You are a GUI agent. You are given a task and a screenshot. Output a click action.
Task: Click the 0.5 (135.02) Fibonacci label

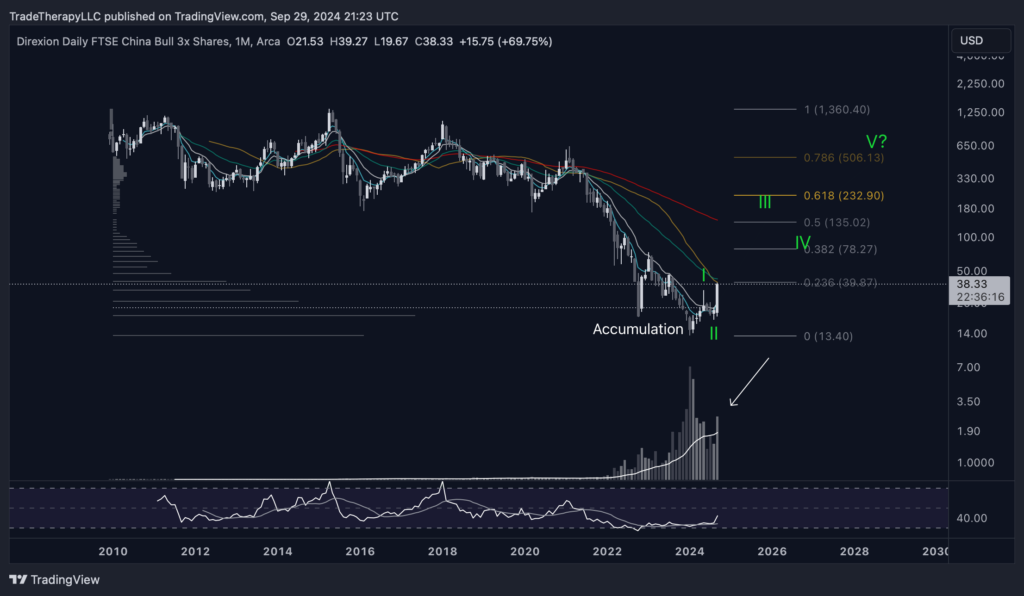click(840, 222)
